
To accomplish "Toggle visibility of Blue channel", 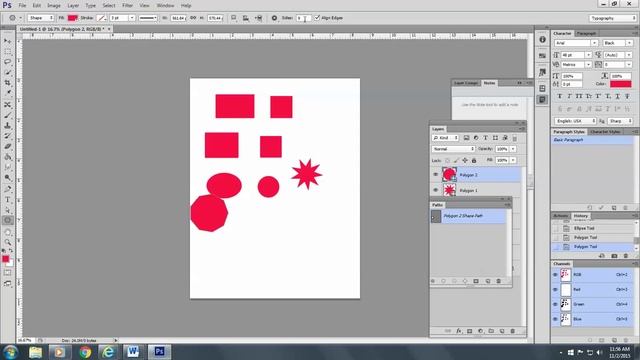I will tap(555, 319).
